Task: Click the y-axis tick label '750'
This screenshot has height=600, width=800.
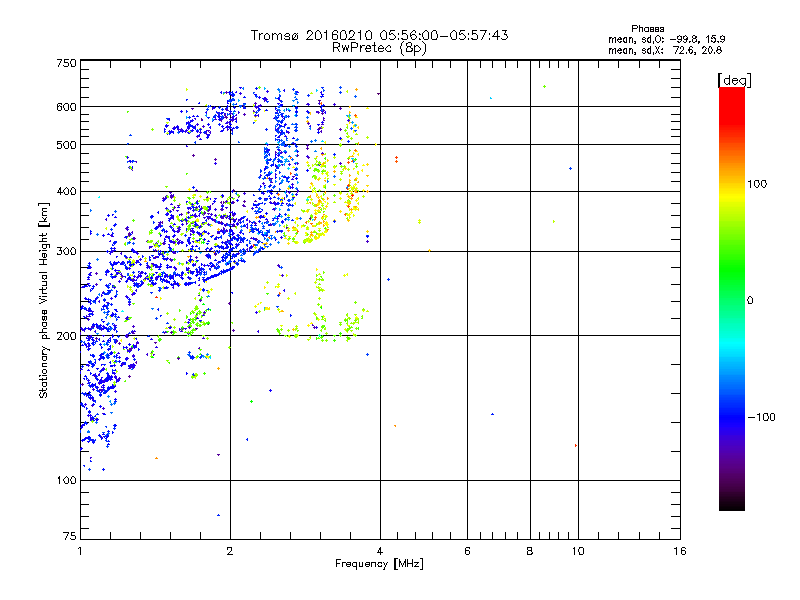Action: click(x=66, y=64)
